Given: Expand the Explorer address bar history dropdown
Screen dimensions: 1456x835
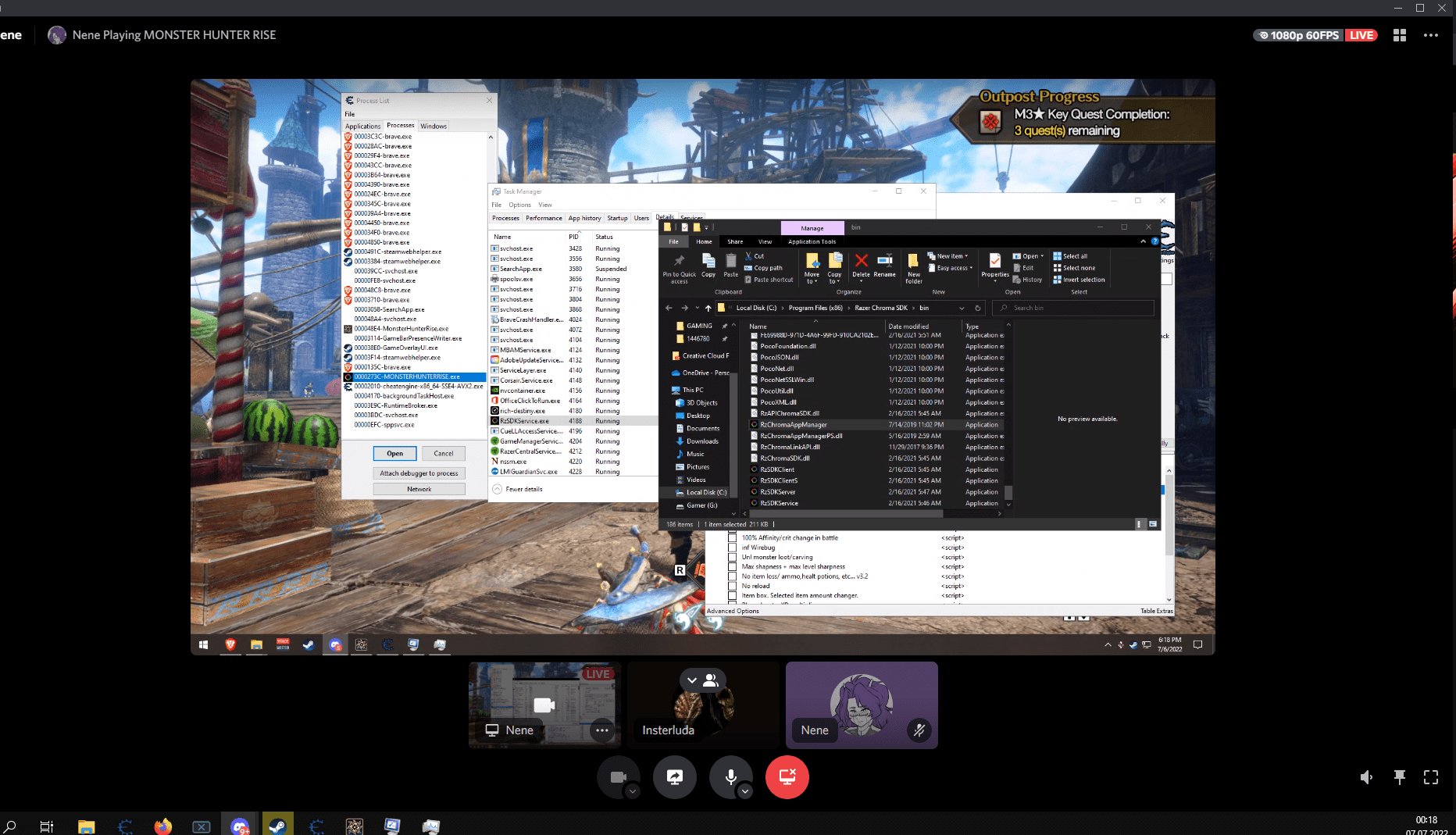Looking at the screenshot, I should [x=962, y=308].
